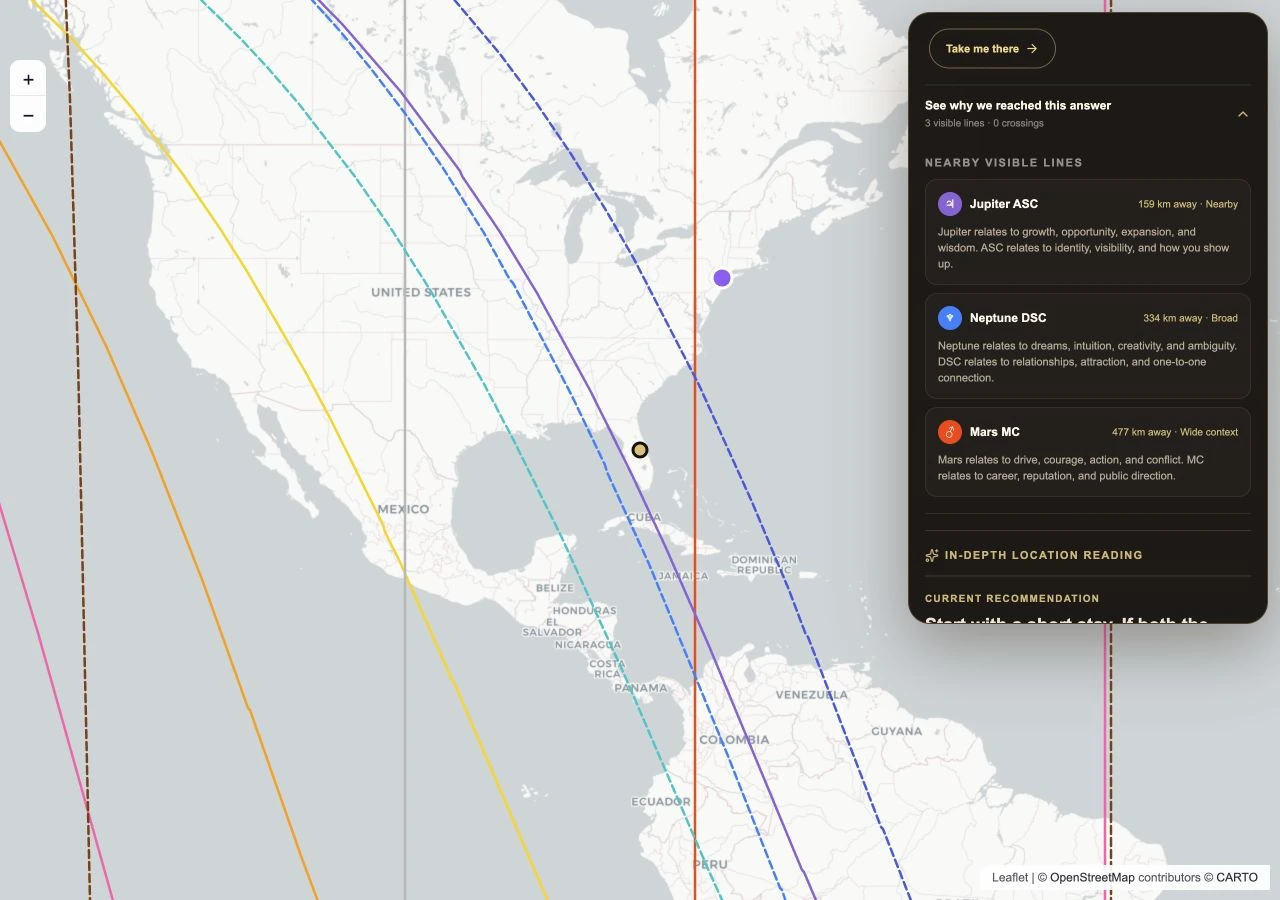Zoom in on the map
Image resolution: width=1280 pixels, height=900 pixels.
28,79
